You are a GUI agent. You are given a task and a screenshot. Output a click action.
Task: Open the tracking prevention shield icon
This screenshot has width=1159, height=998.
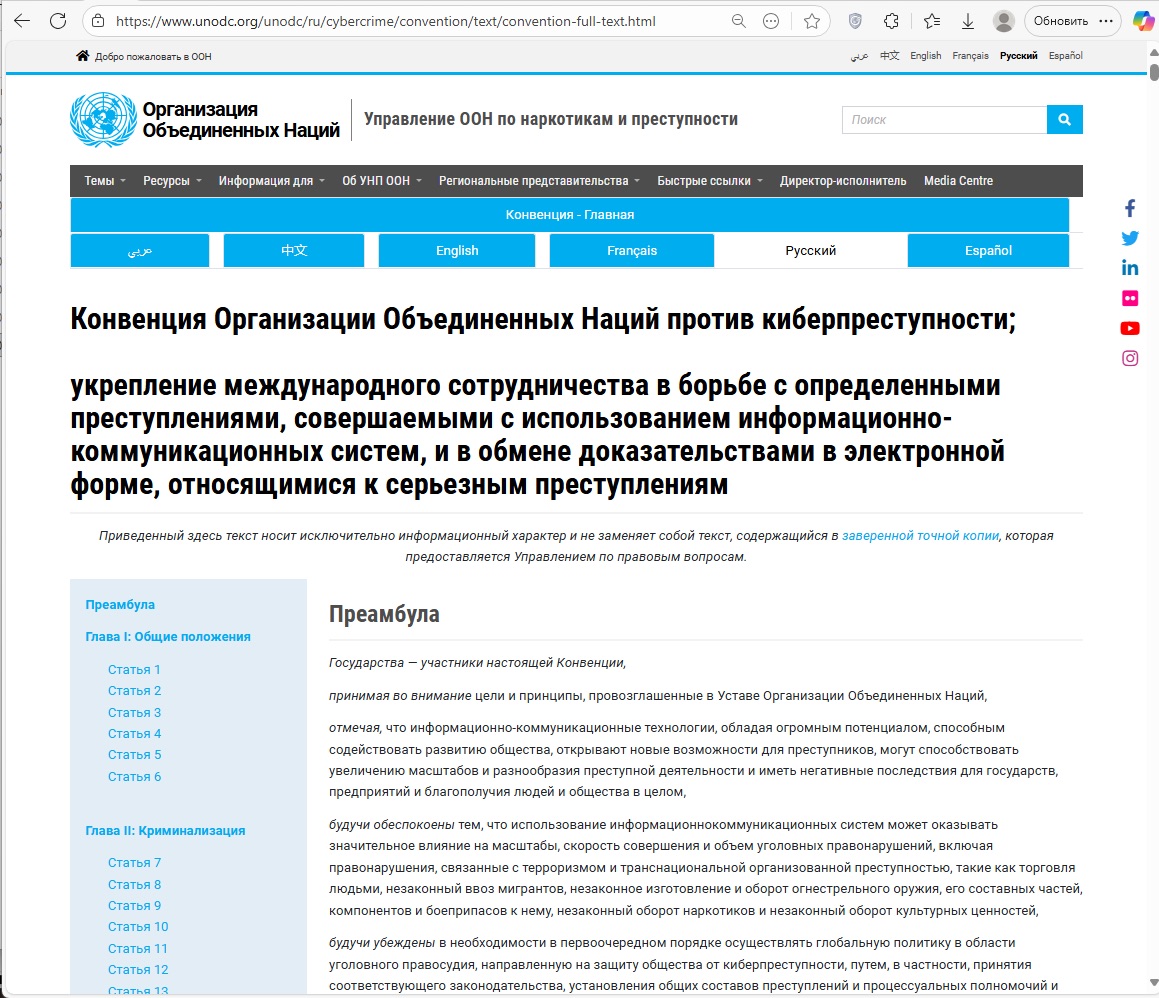click(855, 21)
